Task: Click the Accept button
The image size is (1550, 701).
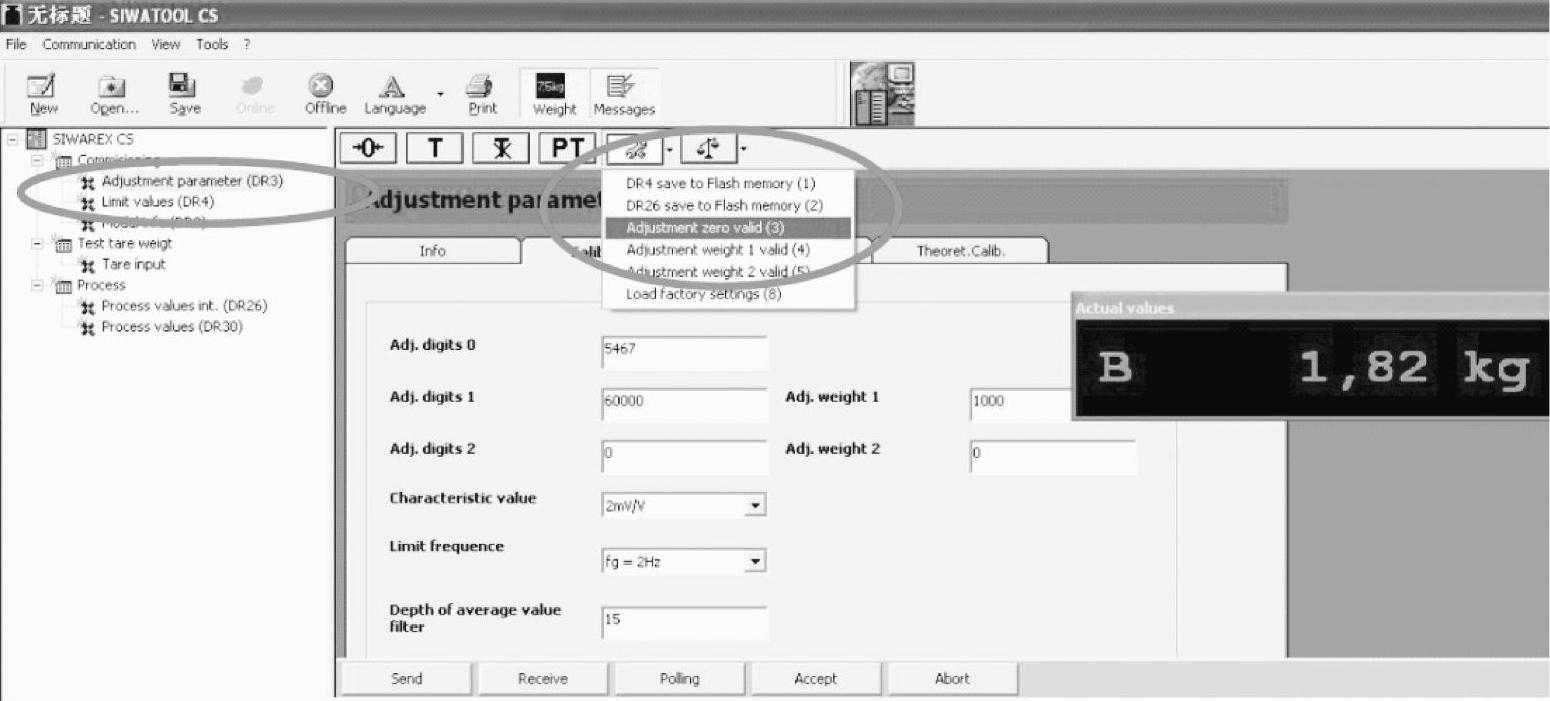Action: click(816, 679)
